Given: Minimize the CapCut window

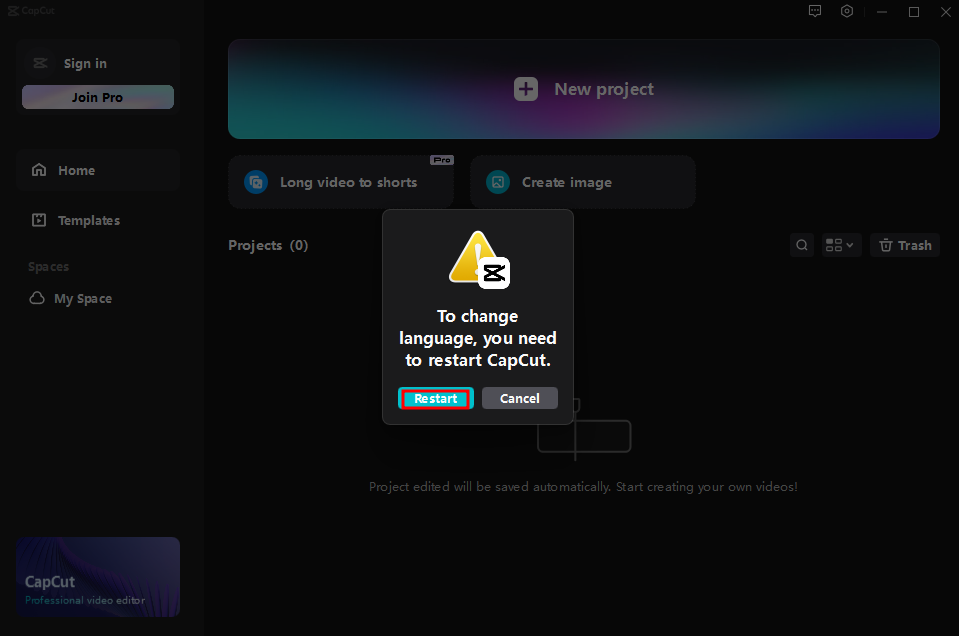Looking at the screenshot, I should (x=882, y=12).
